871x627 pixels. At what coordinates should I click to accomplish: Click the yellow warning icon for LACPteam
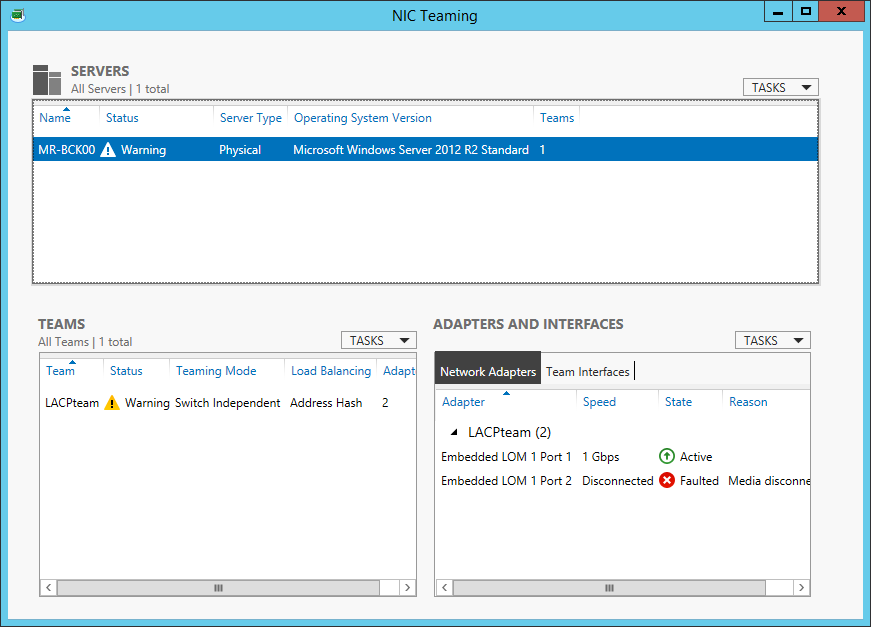click(112, 403)
